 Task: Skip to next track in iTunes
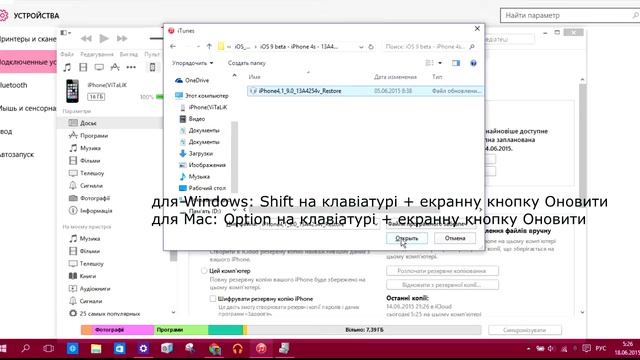[x=122, y=38]
